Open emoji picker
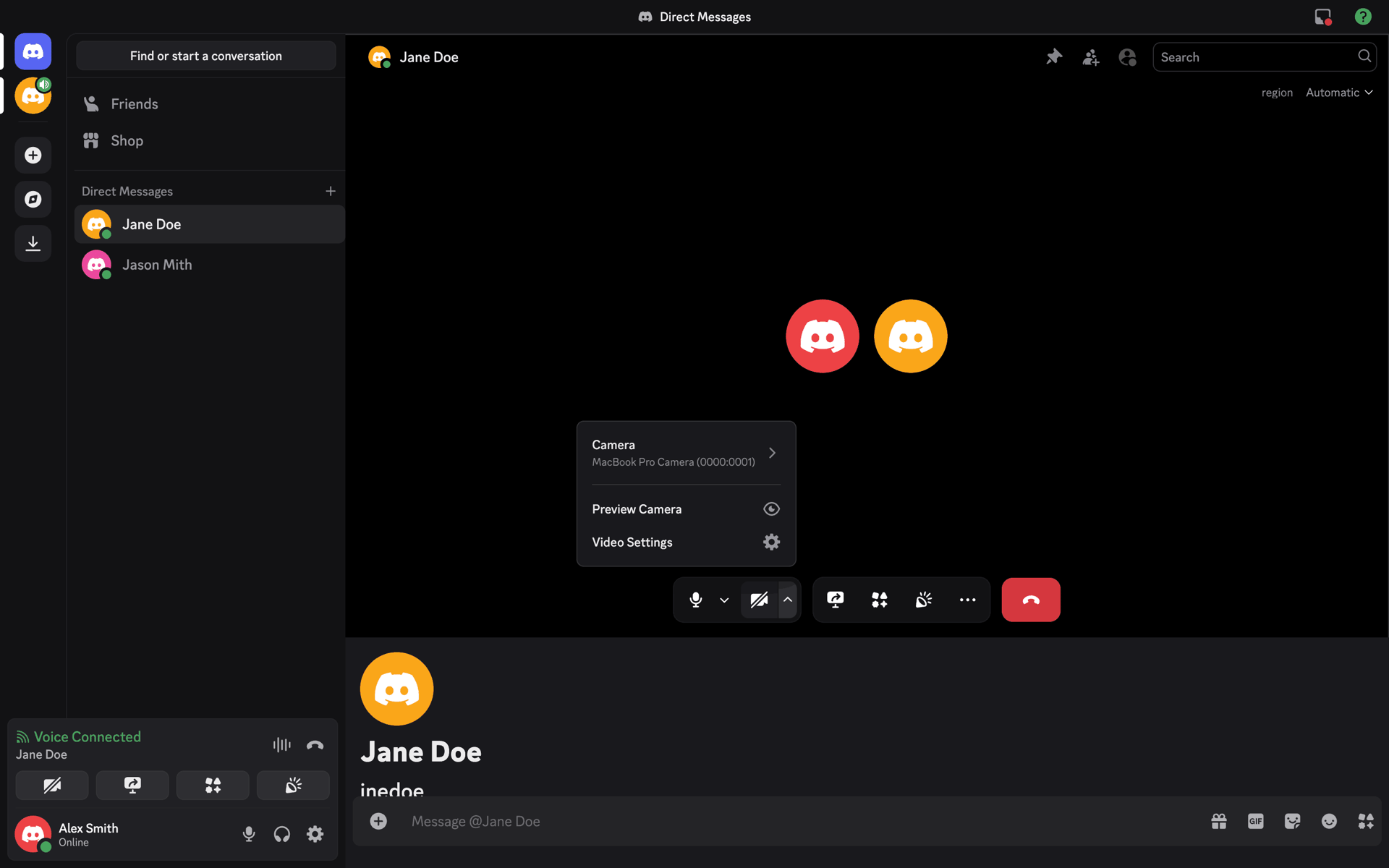Viewport: 1389px width, 868px height. (x=1329, y=821)
